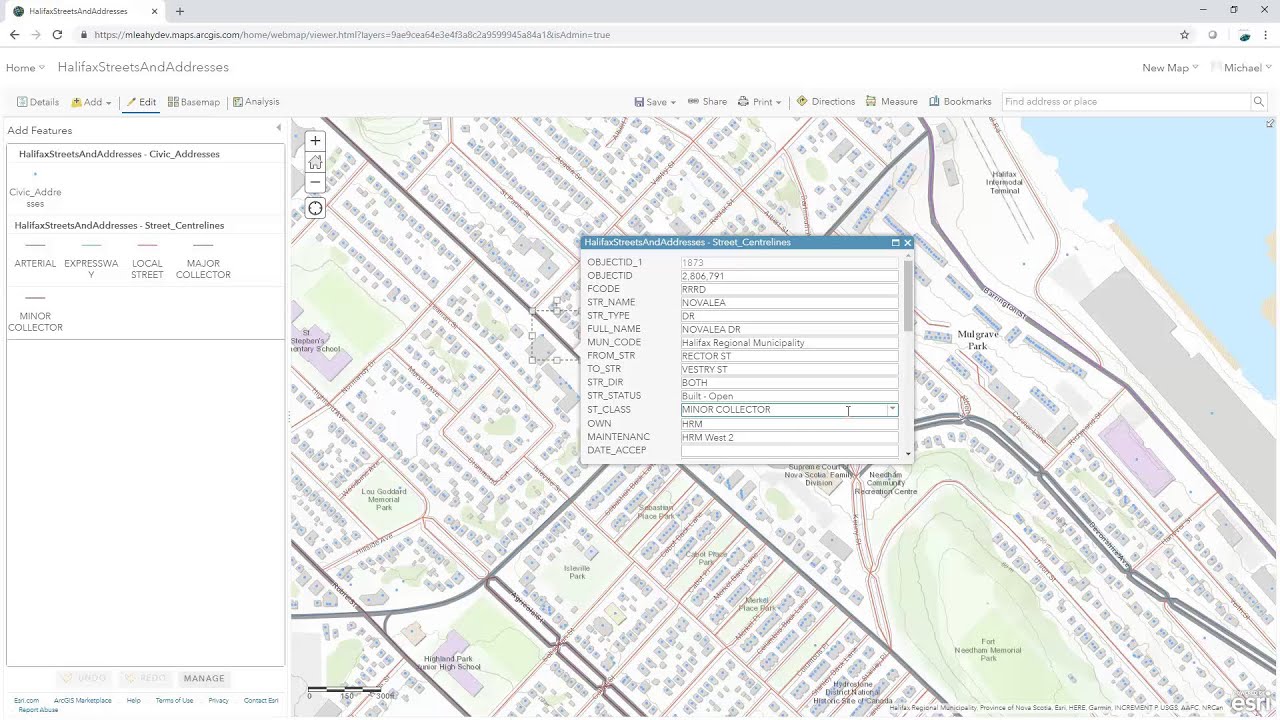
Task: Open the Privacy footer link
Action: click(x=218, y=700)
